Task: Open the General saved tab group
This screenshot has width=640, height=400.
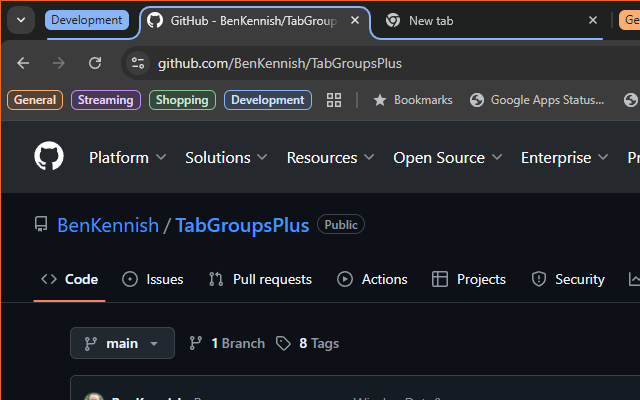Action: click(x=35, y=100)
